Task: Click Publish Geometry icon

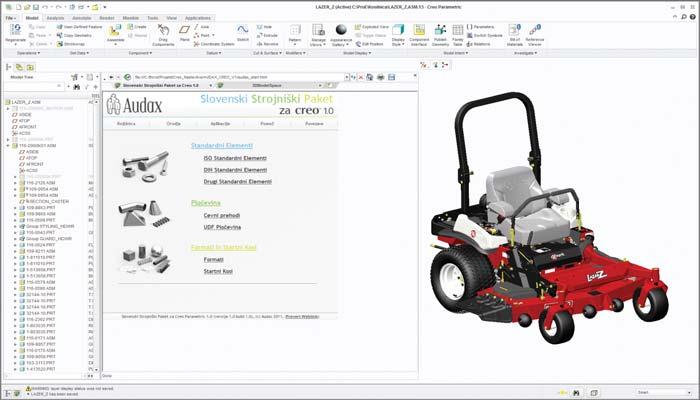Action: pyautogui.click(x=440, y=30)
